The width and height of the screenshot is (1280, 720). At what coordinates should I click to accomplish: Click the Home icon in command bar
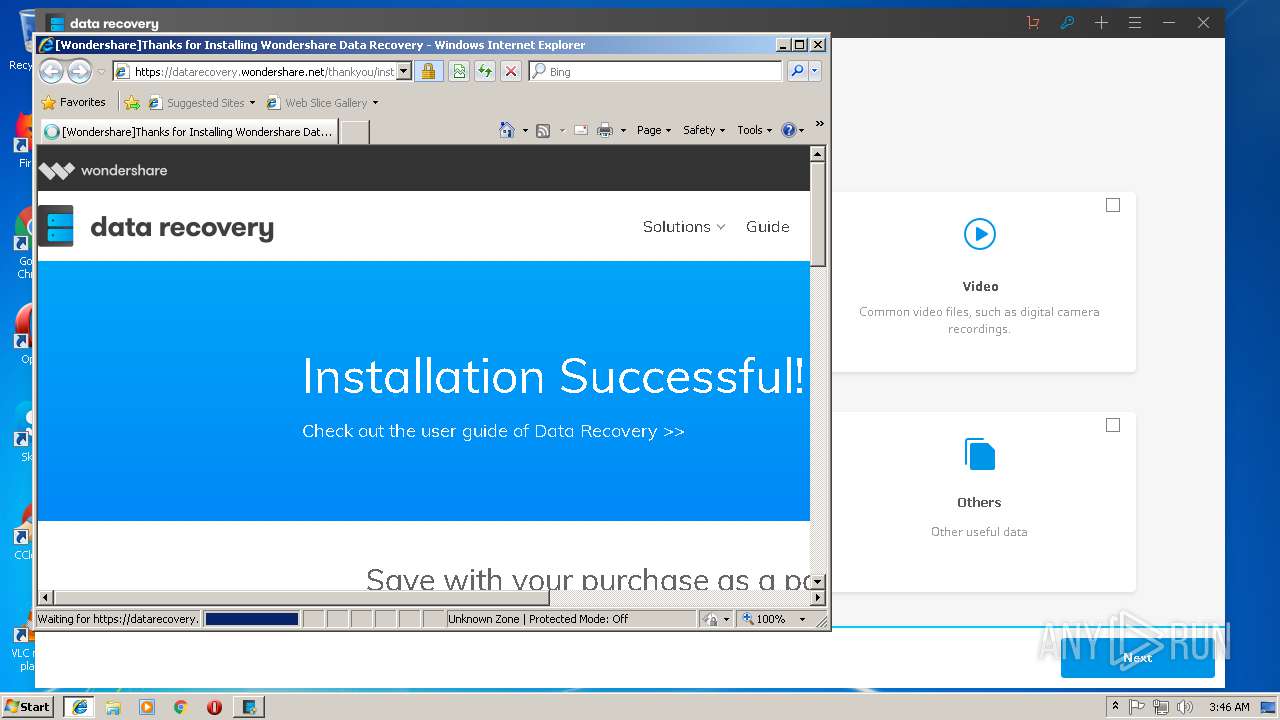click(x=507, y=130)
